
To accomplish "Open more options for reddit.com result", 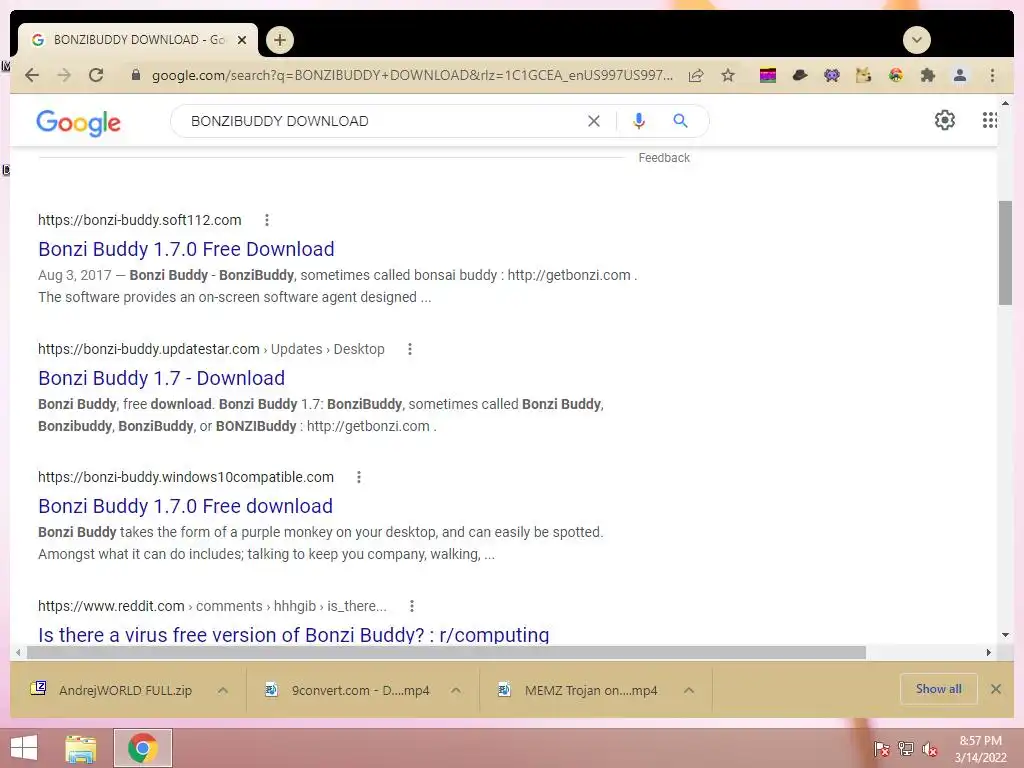I will (411, 606).
